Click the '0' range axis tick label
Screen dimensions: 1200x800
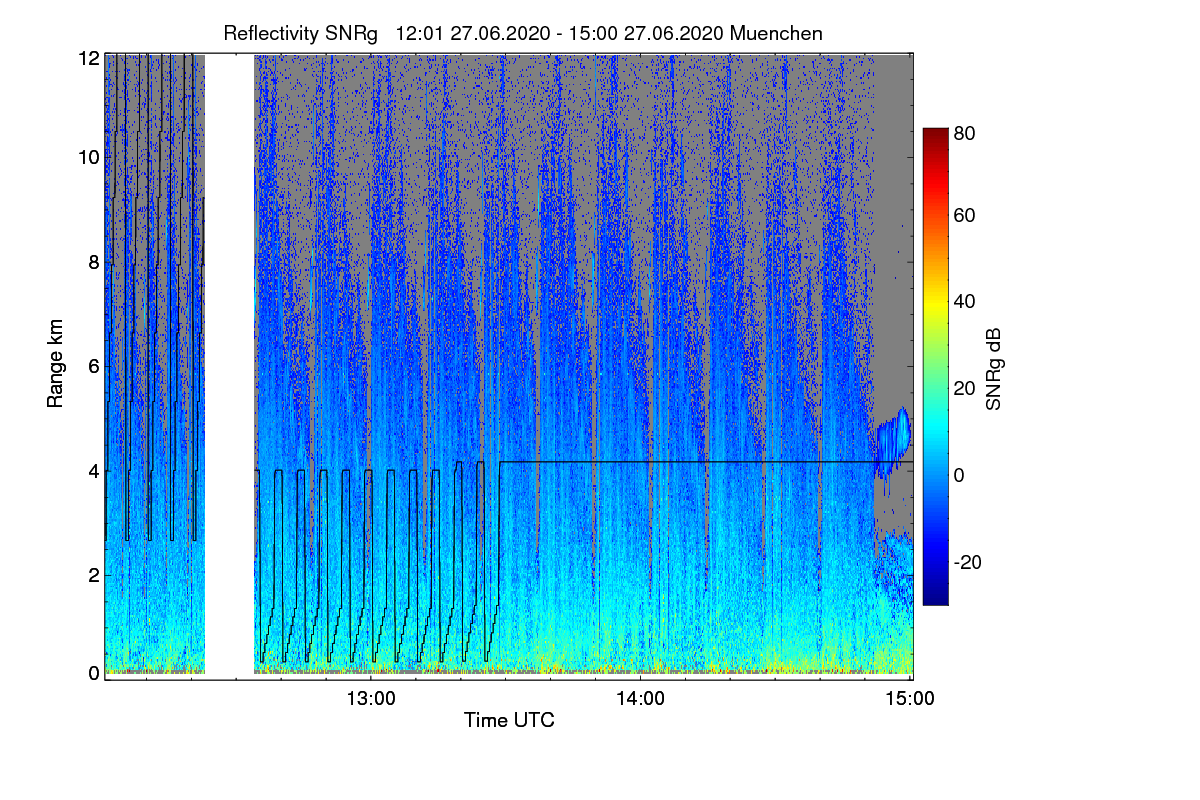click(94, 673)
